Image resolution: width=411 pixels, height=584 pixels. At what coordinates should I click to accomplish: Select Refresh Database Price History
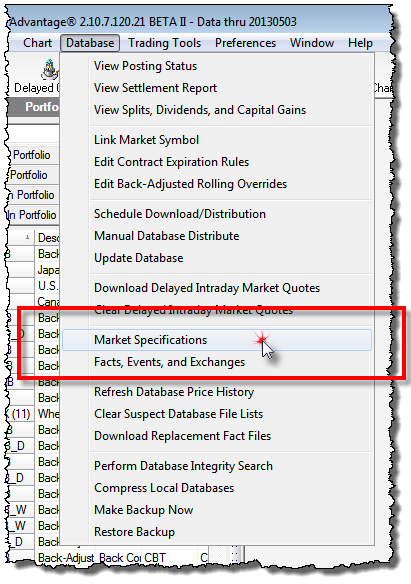[218, 392]
